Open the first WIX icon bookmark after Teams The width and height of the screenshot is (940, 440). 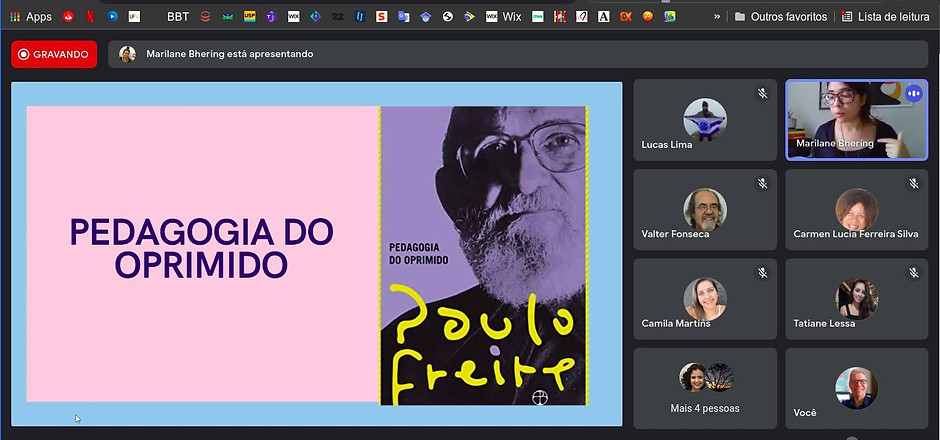293,17
